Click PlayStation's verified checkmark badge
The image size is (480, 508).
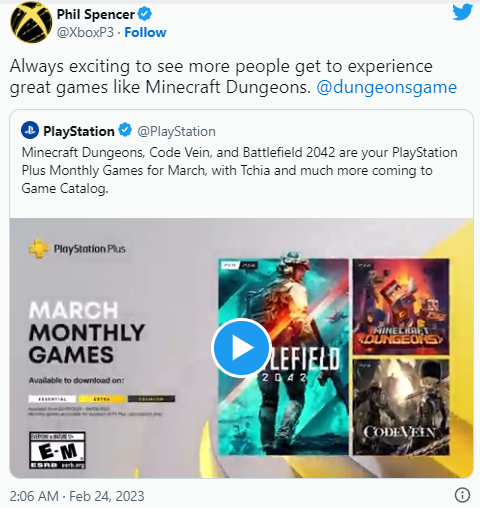[x=125, y=130]
